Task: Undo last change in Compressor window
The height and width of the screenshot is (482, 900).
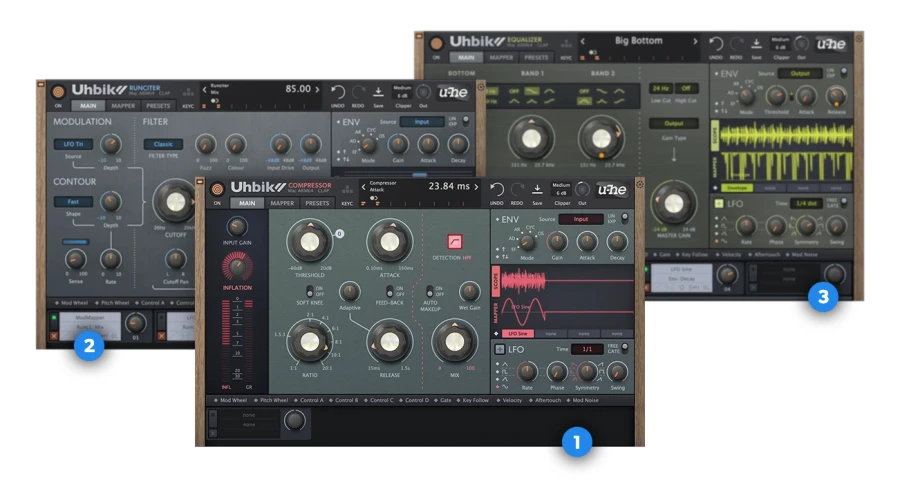Action: 496,189
